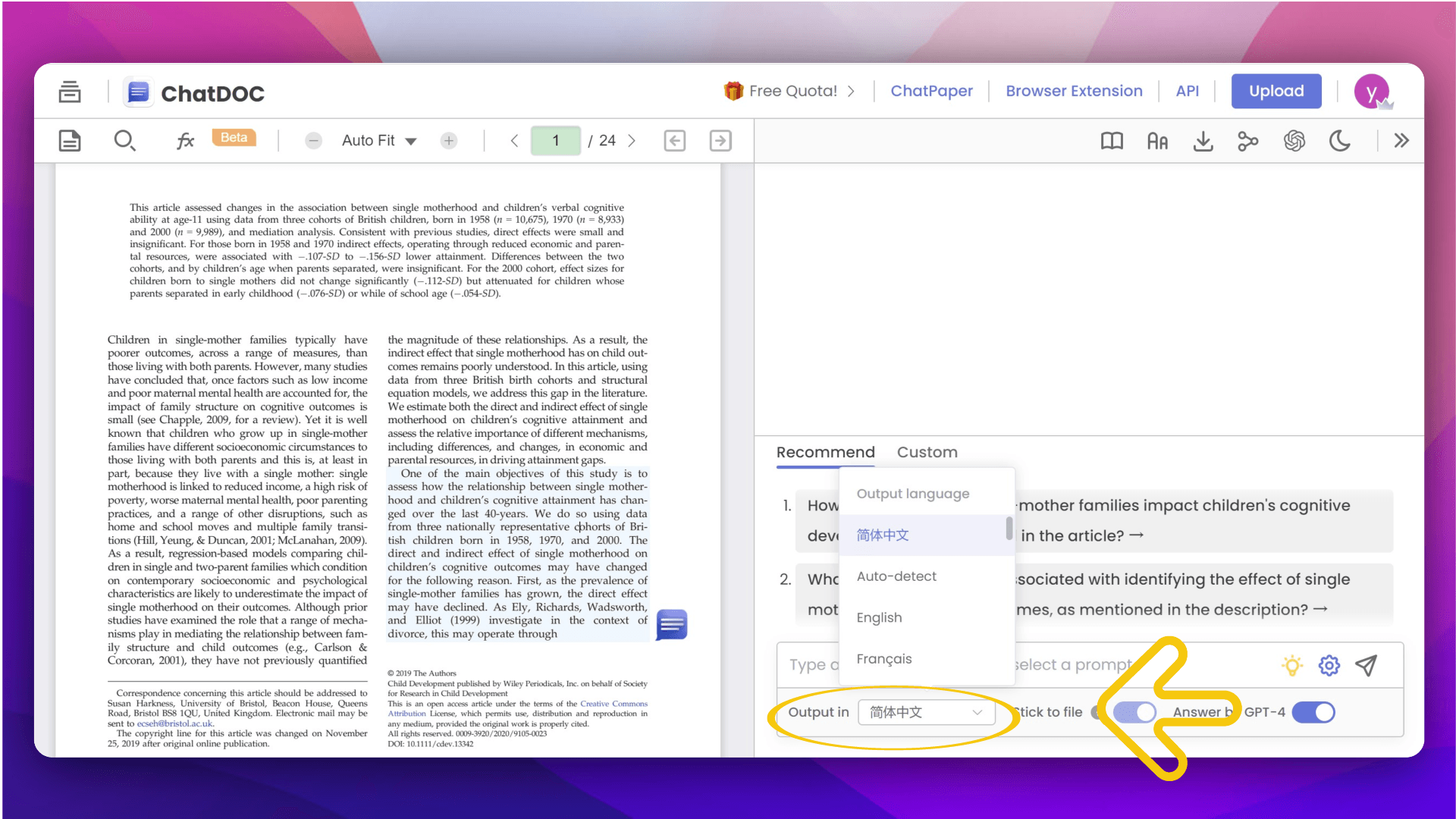The image size is (1456, 819).
Task: Open the document outline icon in toolbar
Action: click(x=70, y=140)
